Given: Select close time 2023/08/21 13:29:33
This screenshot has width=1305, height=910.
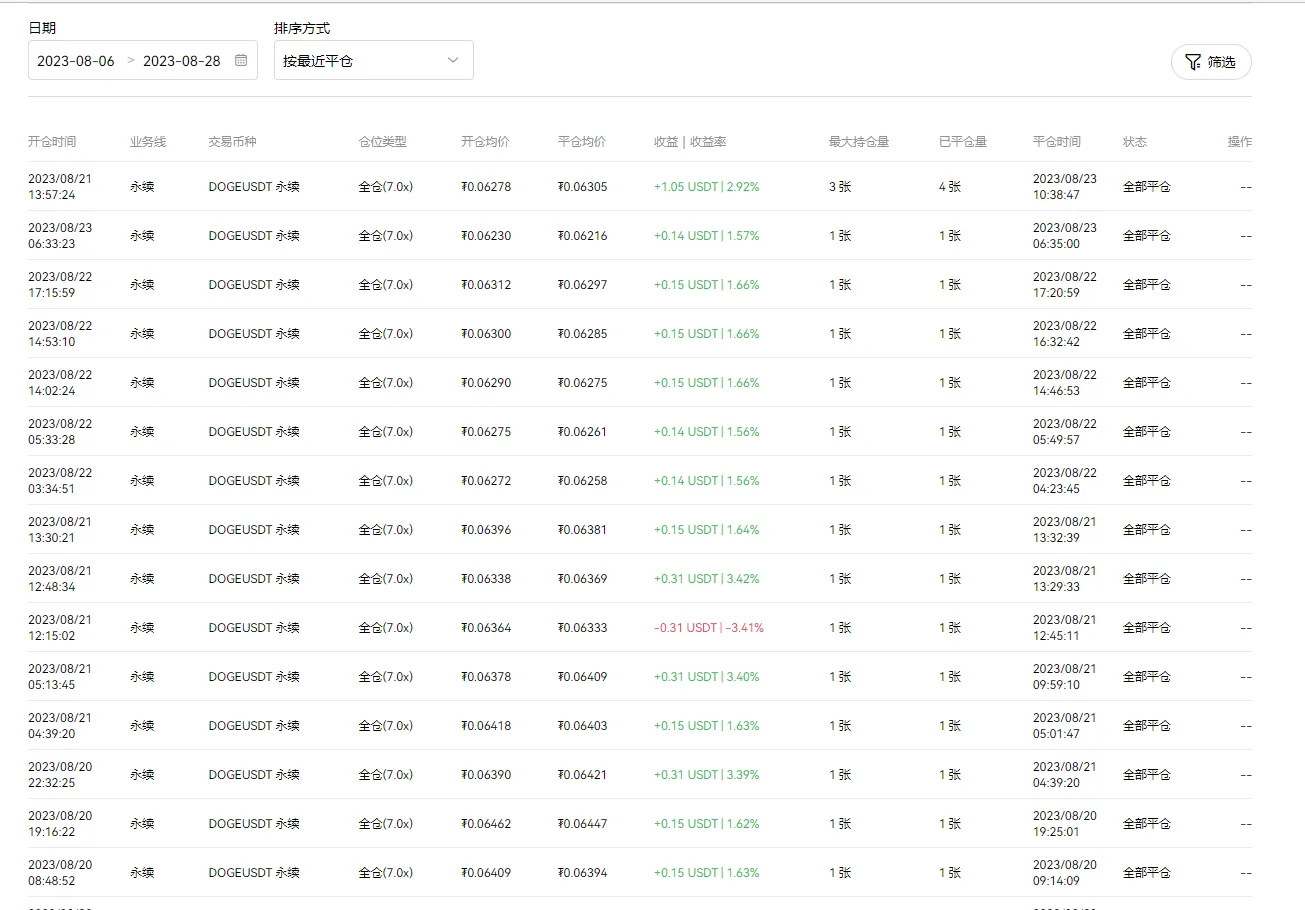Looking at the screenshot, I should coord(1065,579).
